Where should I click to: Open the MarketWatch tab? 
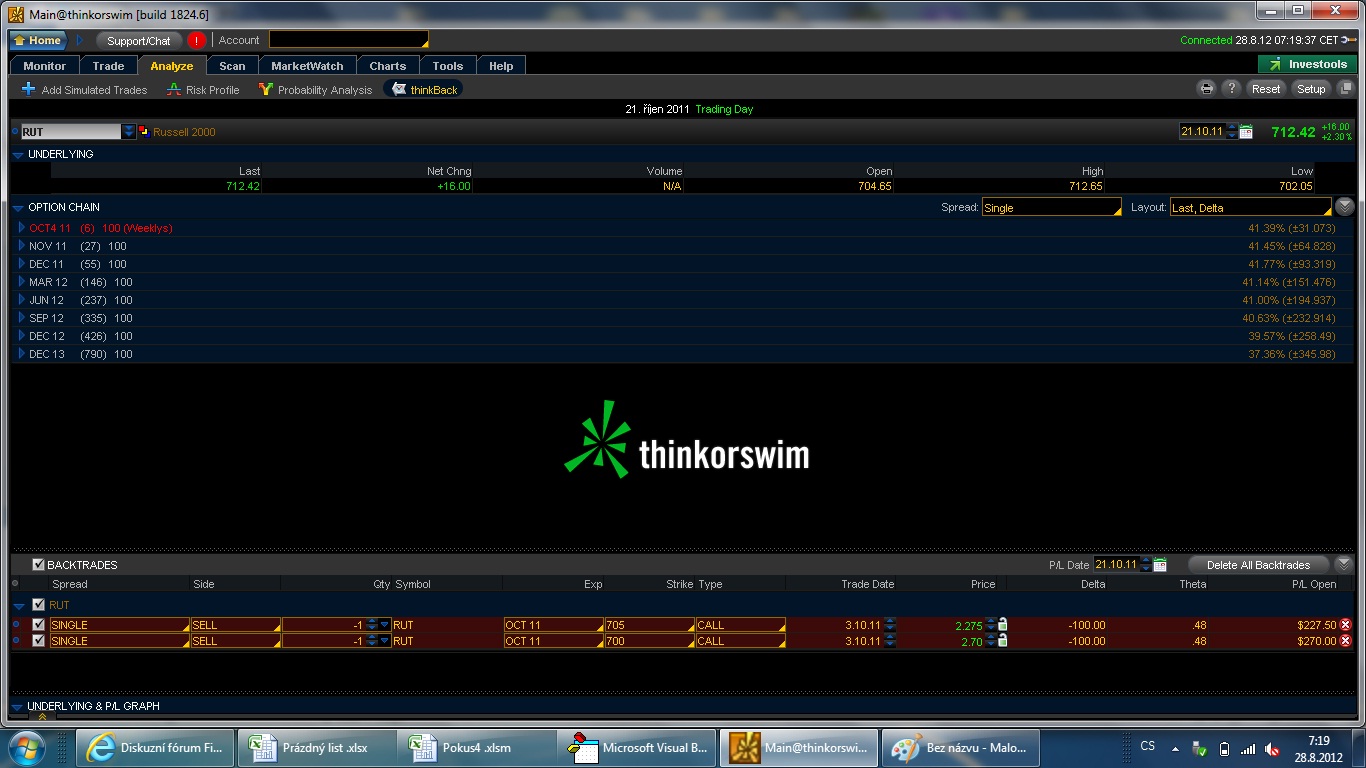[x=307, y=66]
